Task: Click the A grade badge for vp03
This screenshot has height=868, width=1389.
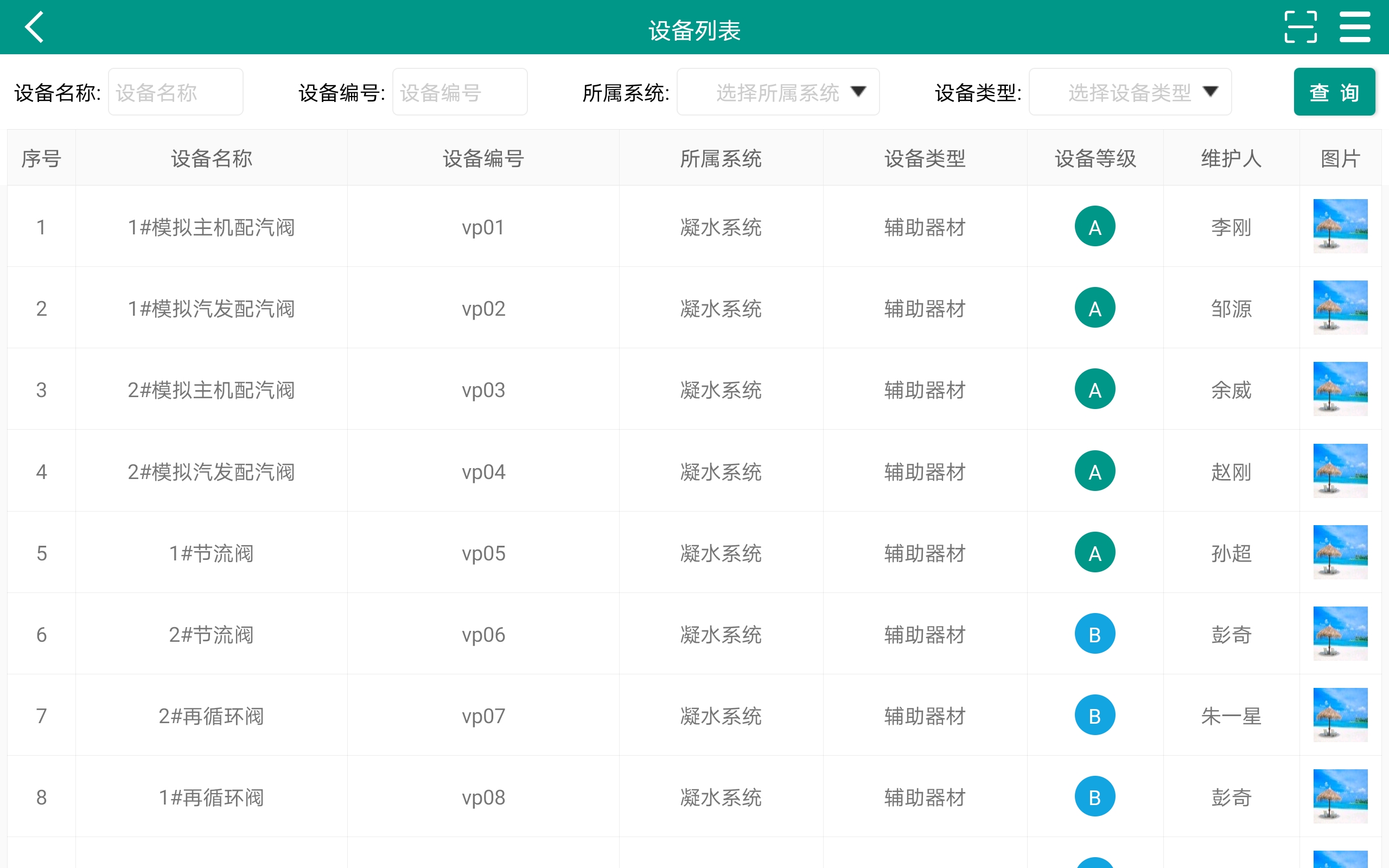Action: click(x=1094, y=389)
